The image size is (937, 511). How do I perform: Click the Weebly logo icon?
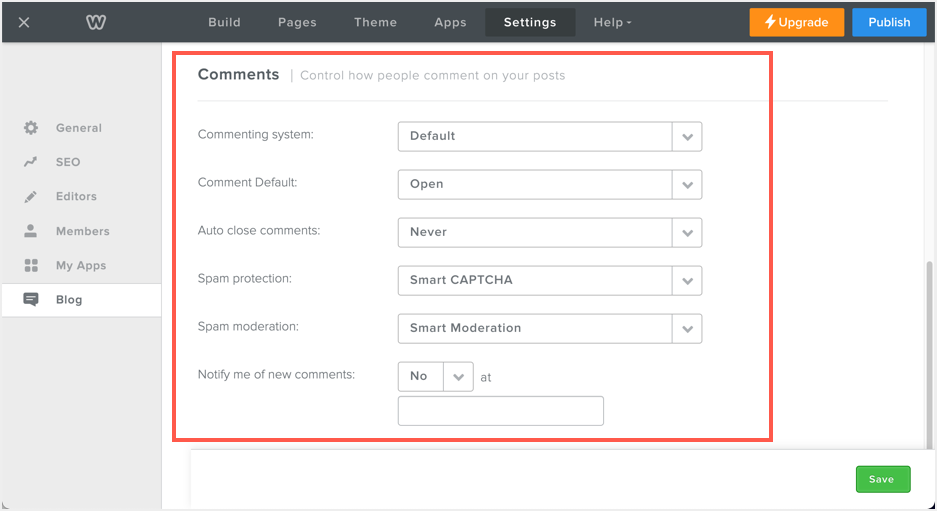tap(95, 22)
